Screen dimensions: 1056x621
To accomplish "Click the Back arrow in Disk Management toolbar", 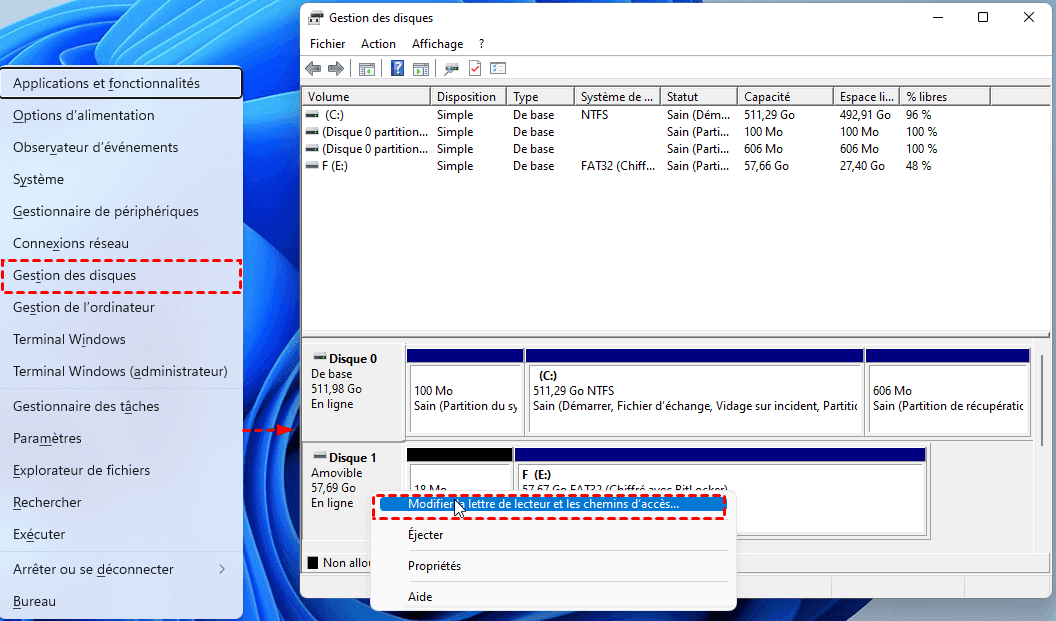I will coord(312,68).
